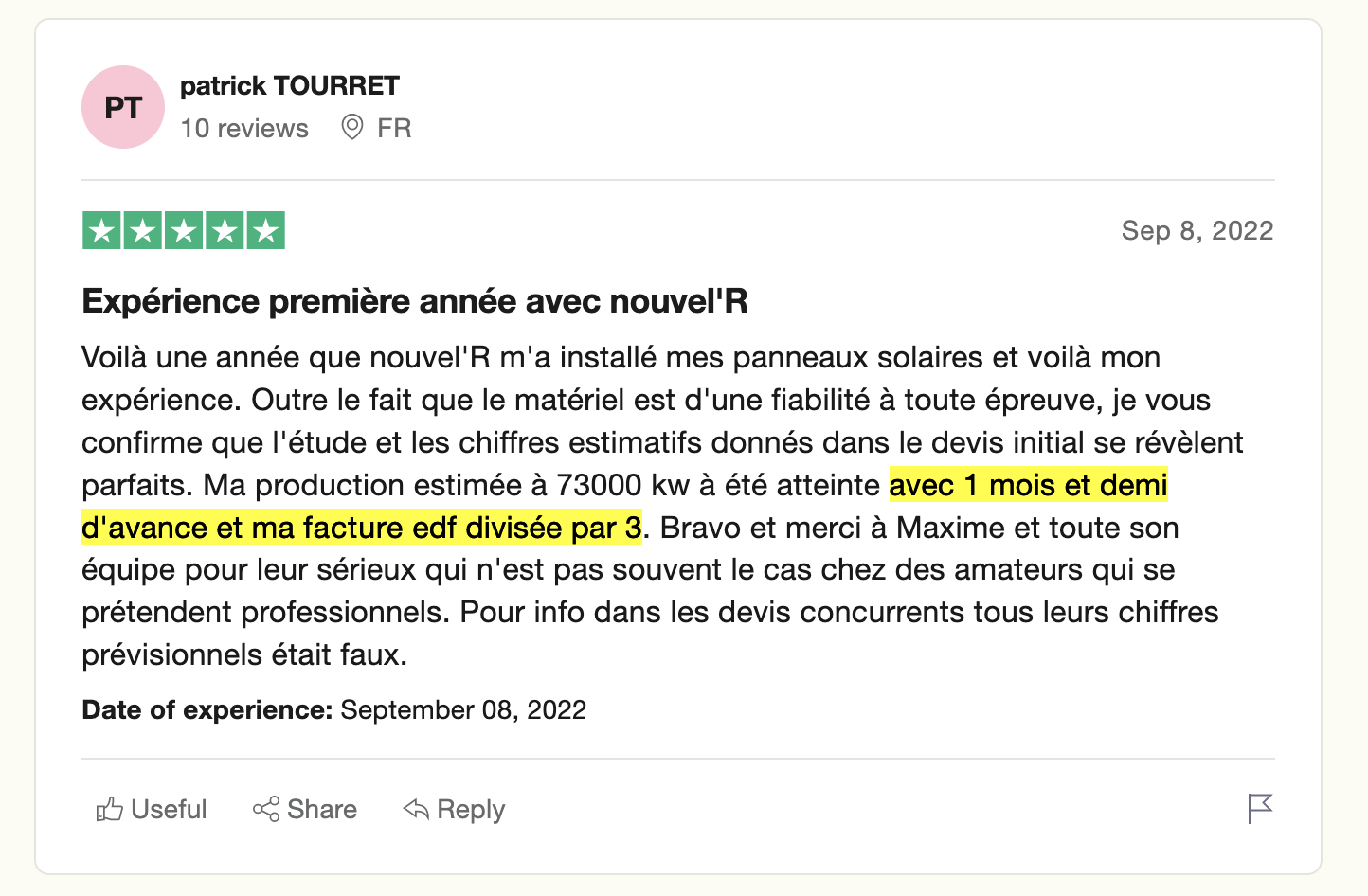
Task: Click the Reply arrow icon
Action: [414, 809]
